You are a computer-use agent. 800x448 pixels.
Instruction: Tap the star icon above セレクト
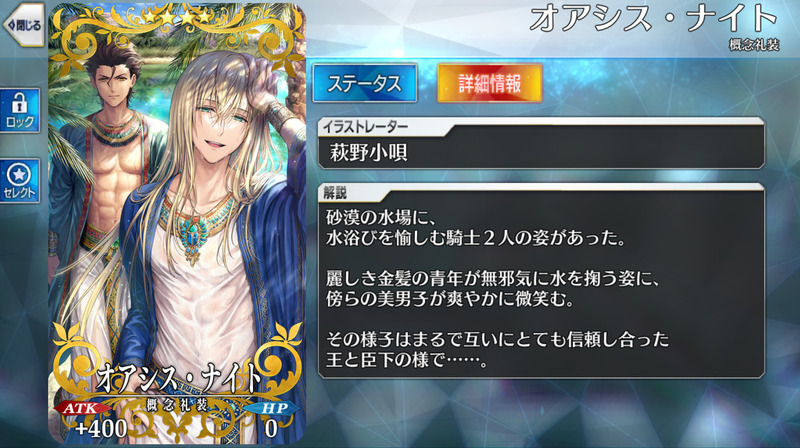19,175
